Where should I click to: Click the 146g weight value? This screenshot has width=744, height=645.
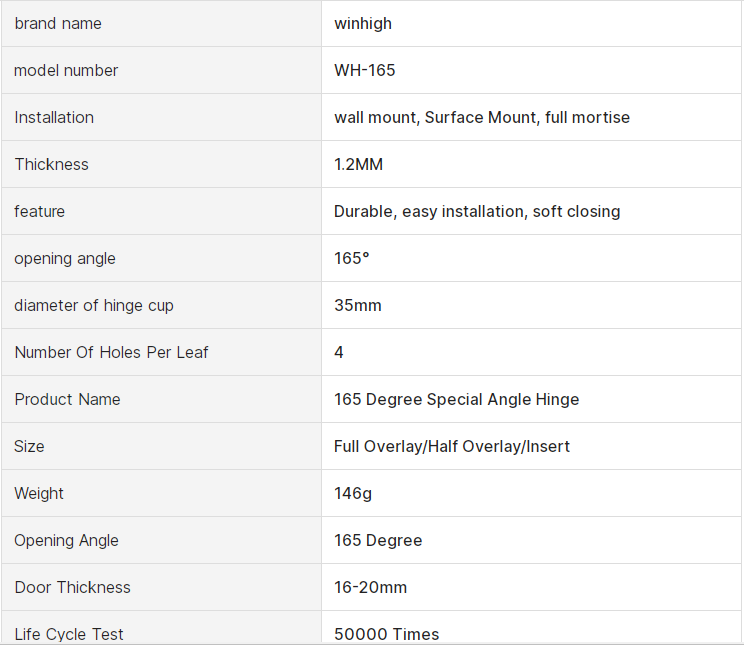pyautogui.click(x=353, y=493)
